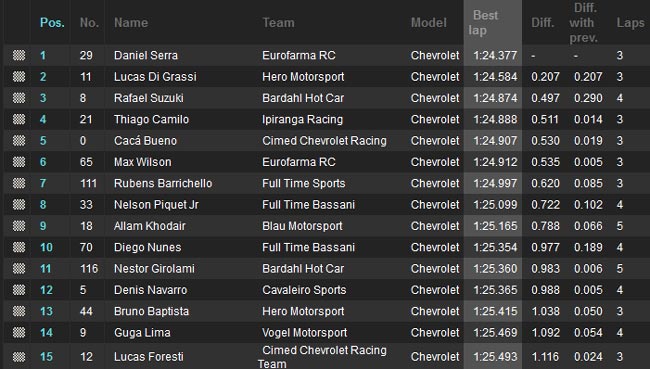Sort table by Best lap header

pos(483,23)
